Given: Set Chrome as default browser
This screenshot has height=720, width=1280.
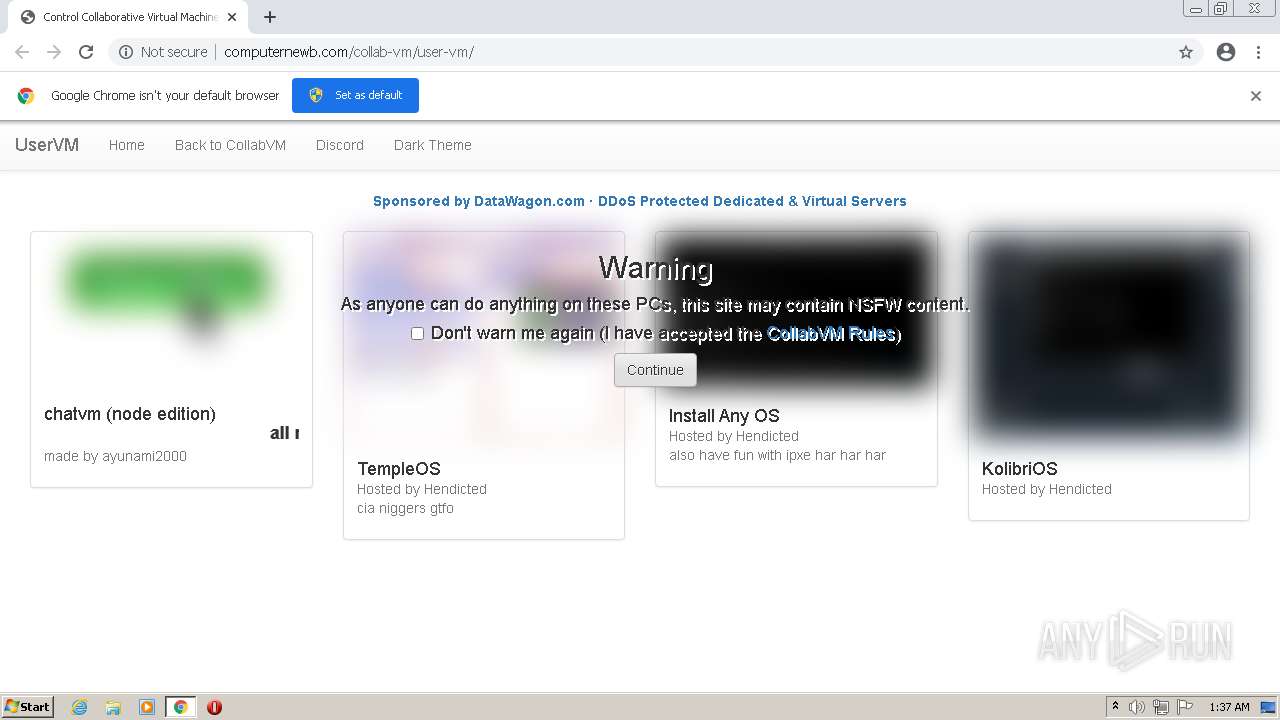Looking at the screenshot, I should pyautogui.click(x=355, y=95).
